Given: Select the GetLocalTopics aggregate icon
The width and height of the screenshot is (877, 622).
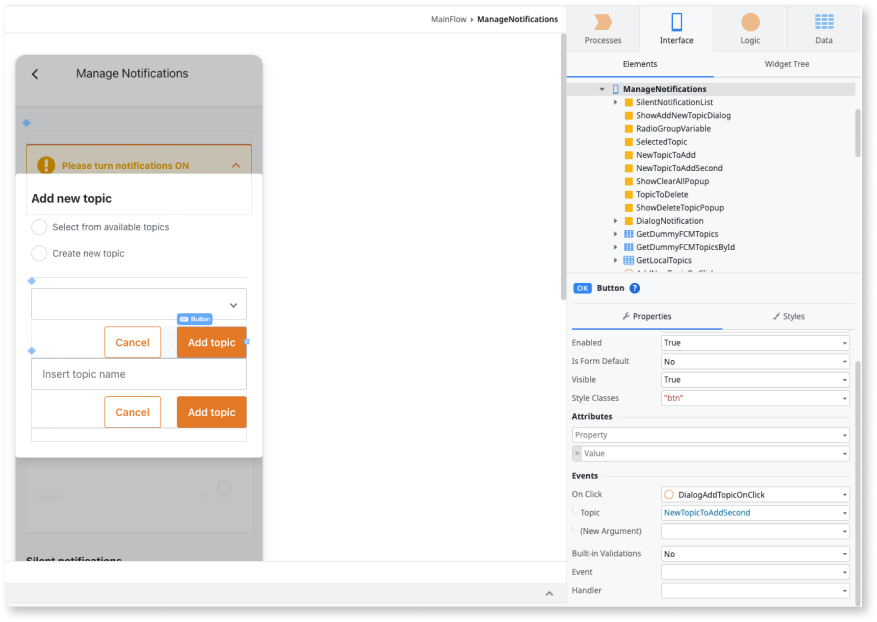Looking at the screenshot, I should coord(629,260).
